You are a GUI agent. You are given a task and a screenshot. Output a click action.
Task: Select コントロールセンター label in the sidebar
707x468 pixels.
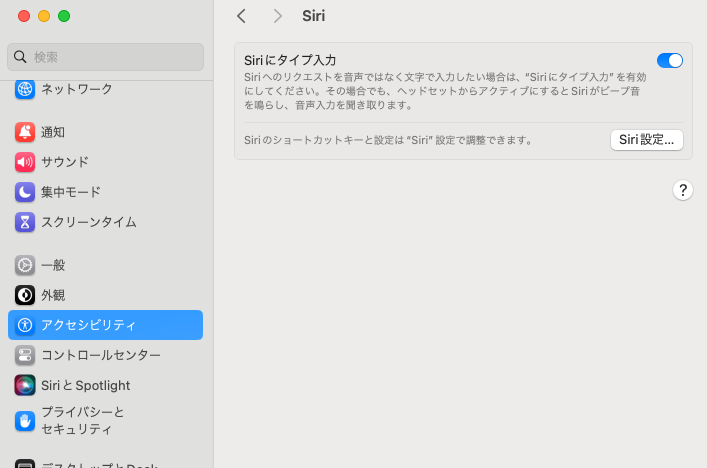coord(101,355)
